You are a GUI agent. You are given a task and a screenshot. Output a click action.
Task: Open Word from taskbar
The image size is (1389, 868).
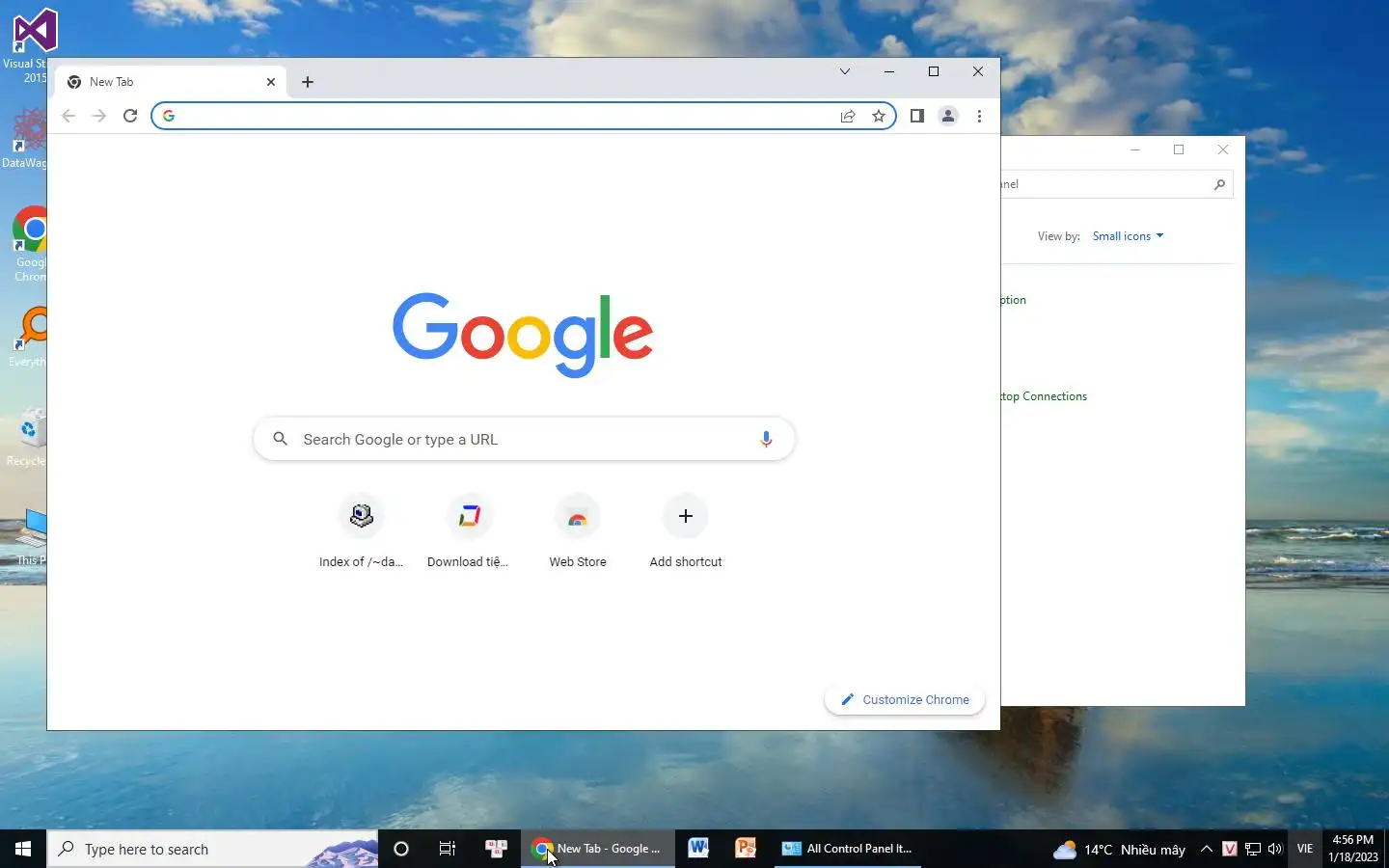698,849
